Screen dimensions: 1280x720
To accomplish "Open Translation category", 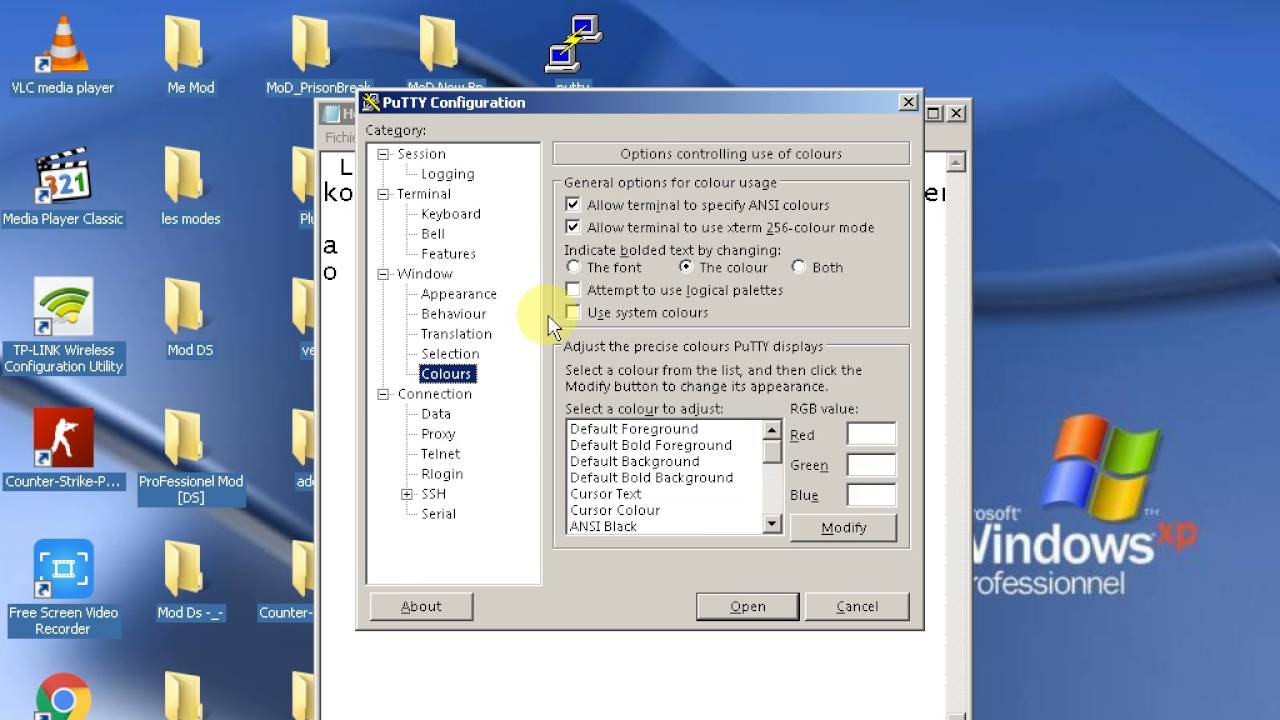I will click(456, 334).
